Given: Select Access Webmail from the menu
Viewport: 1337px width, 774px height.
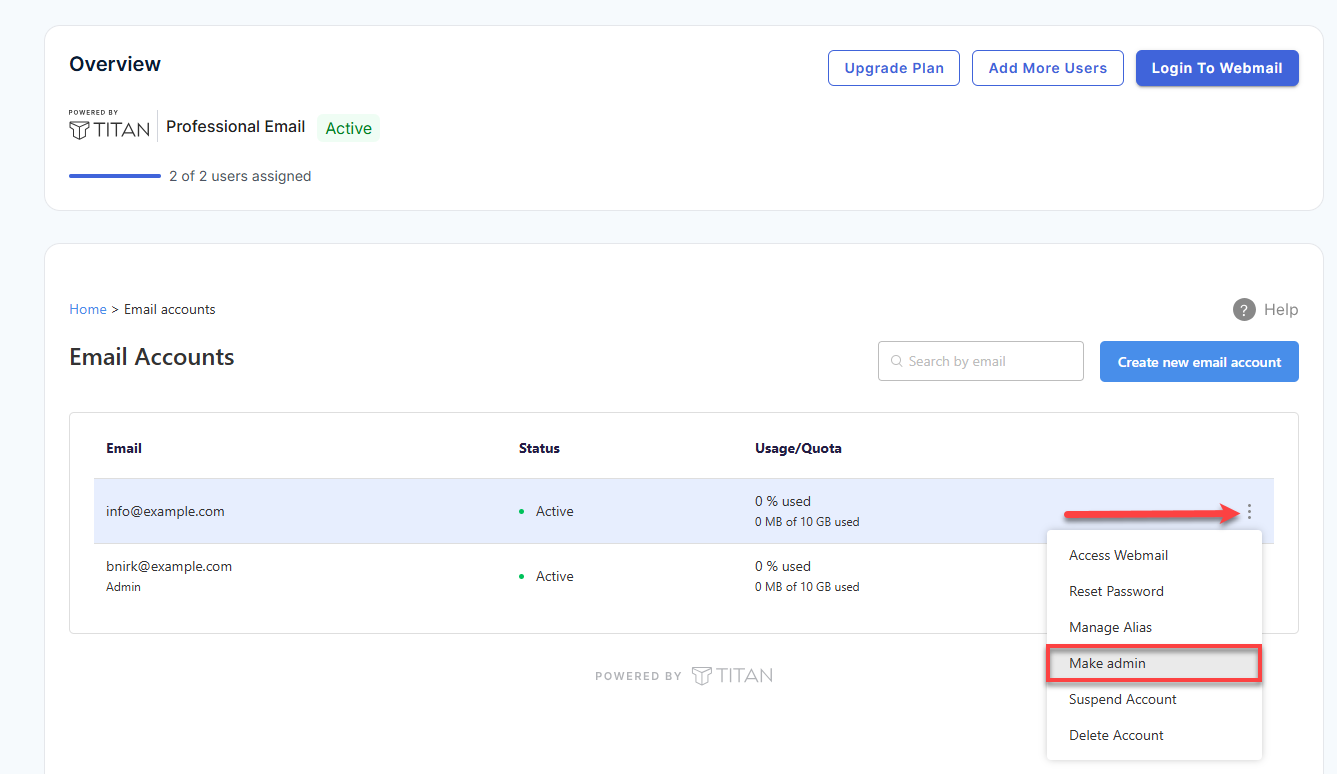Looking at the screenshot, I should point(1154,555).
